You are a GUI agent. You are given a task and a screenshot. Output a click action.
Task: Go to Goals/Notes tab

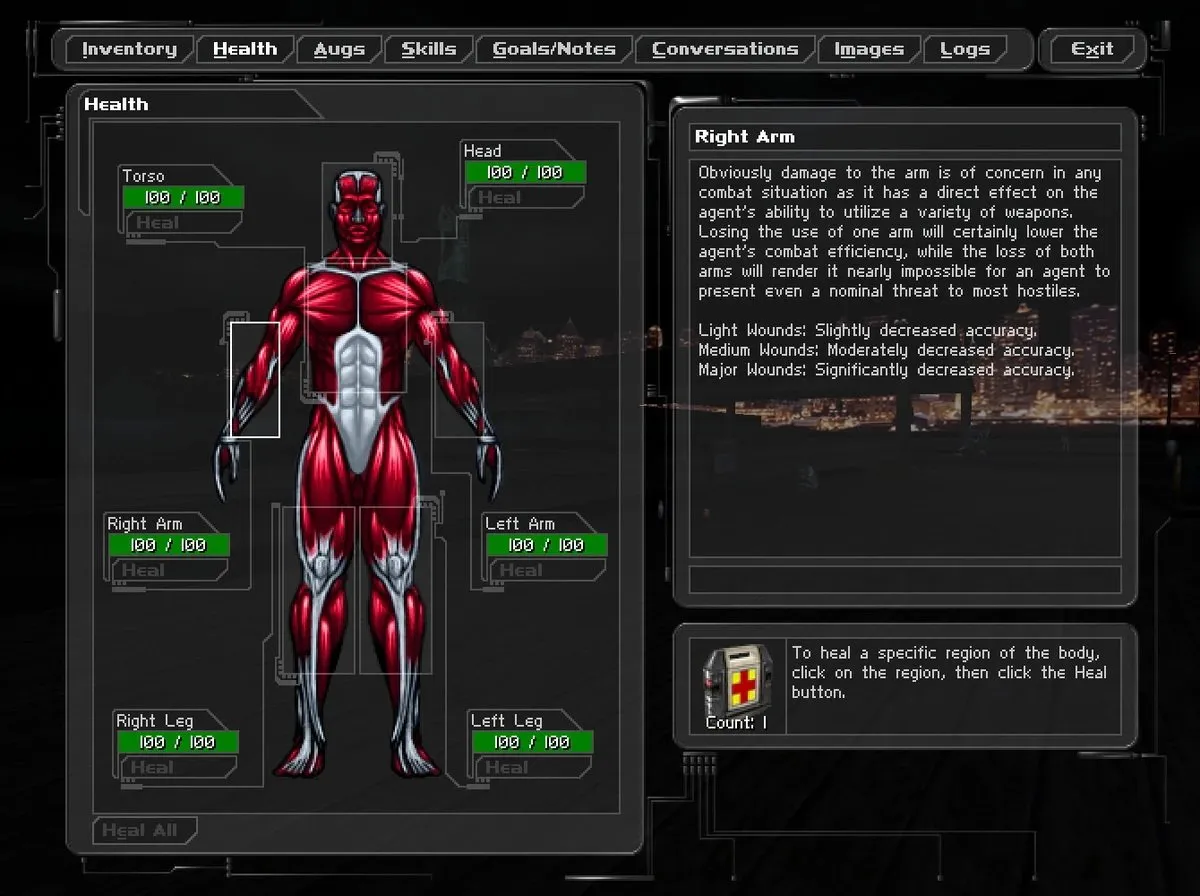(x=553, y=49)
